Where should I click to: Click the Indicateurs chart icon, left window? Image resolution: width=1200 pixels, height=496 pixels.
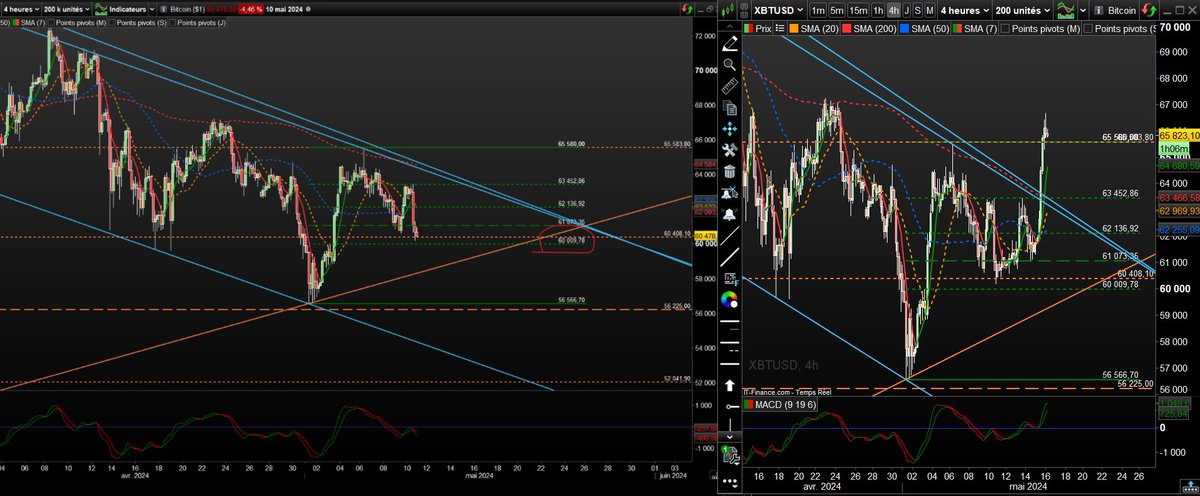[x=101, y=9]
